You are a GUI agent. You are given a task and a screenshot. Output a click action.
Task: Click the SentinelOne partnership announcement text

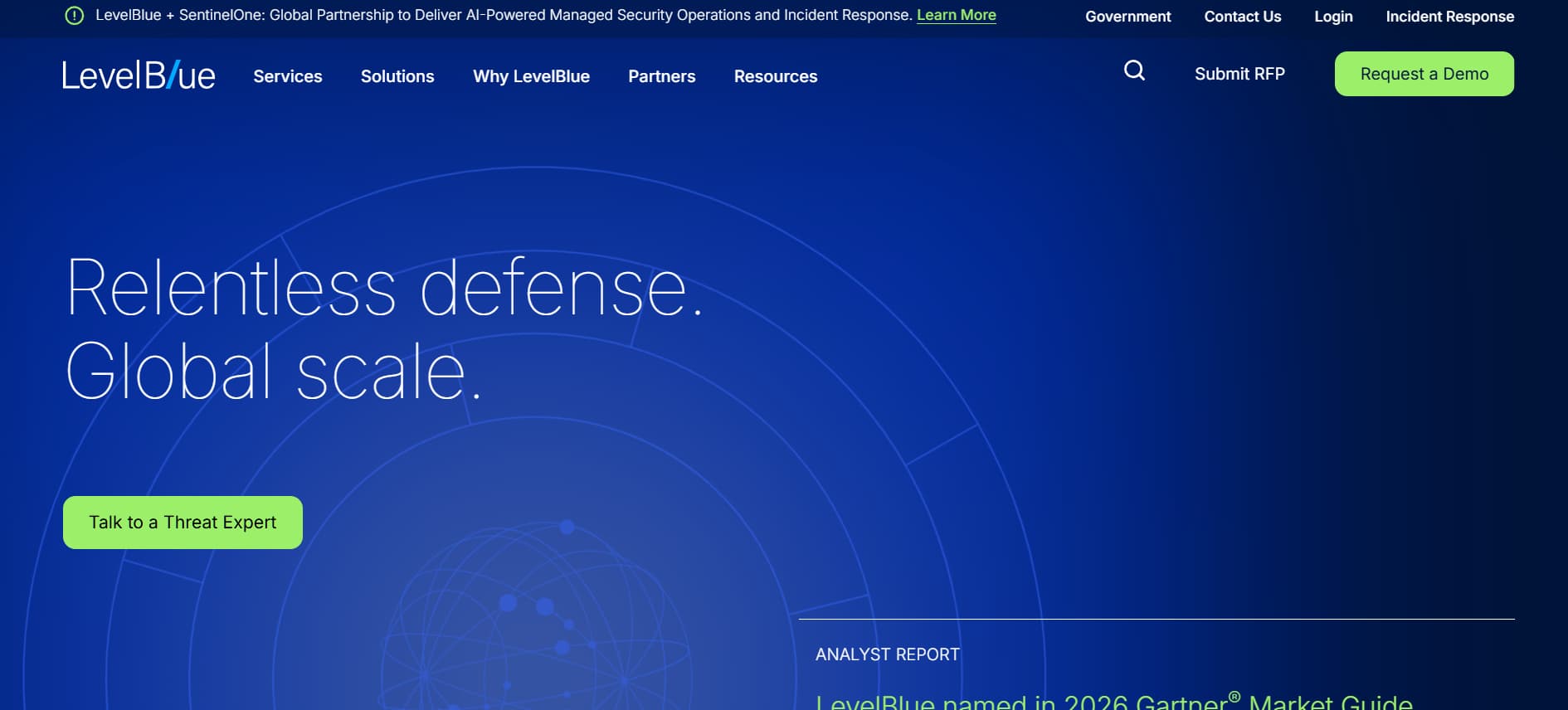(x=504, y=15)
